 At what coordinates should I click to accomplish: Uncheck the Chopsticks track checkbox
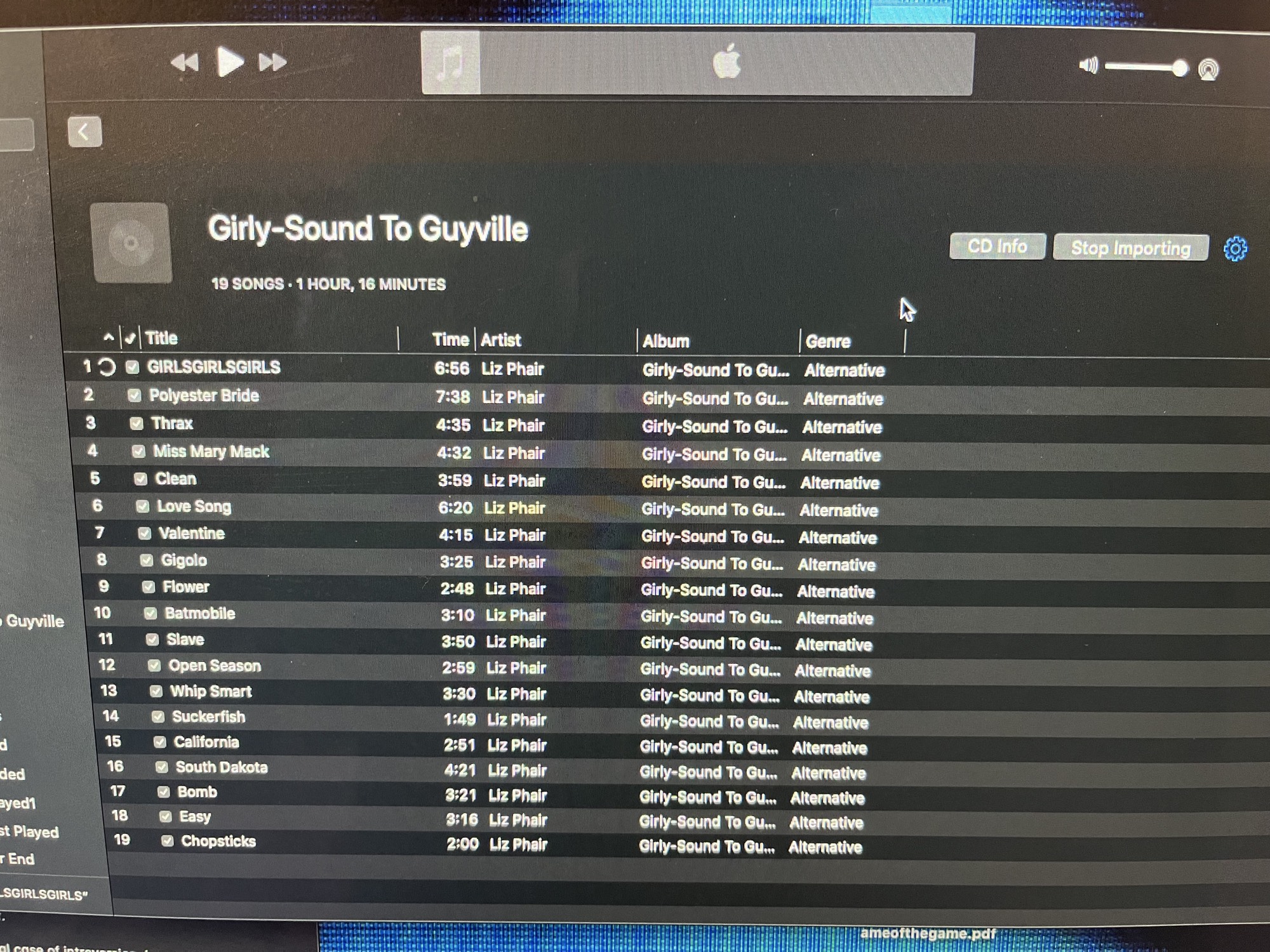pyautogui.click(x=168, y=841)
